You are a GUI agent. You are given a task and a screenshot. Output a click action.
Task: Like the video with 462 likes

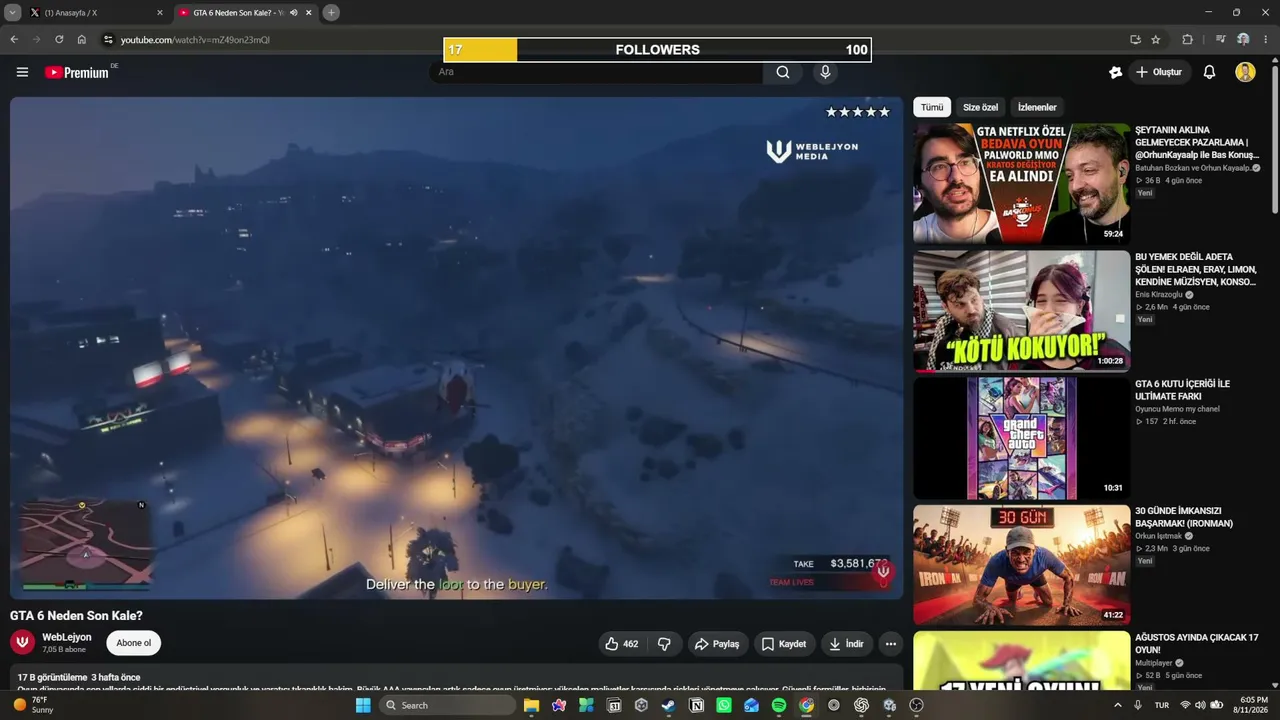(622, 644)
